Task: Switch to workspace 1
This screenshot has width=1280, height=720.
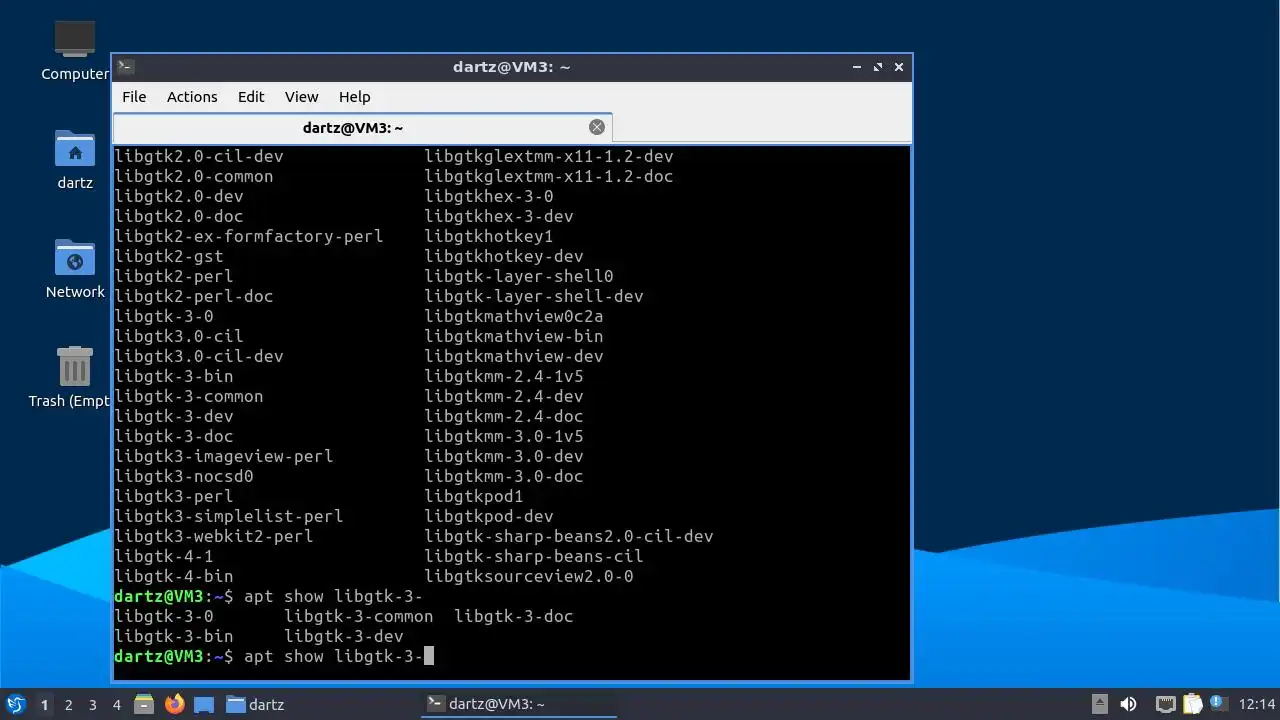Action: coord(44,704)
